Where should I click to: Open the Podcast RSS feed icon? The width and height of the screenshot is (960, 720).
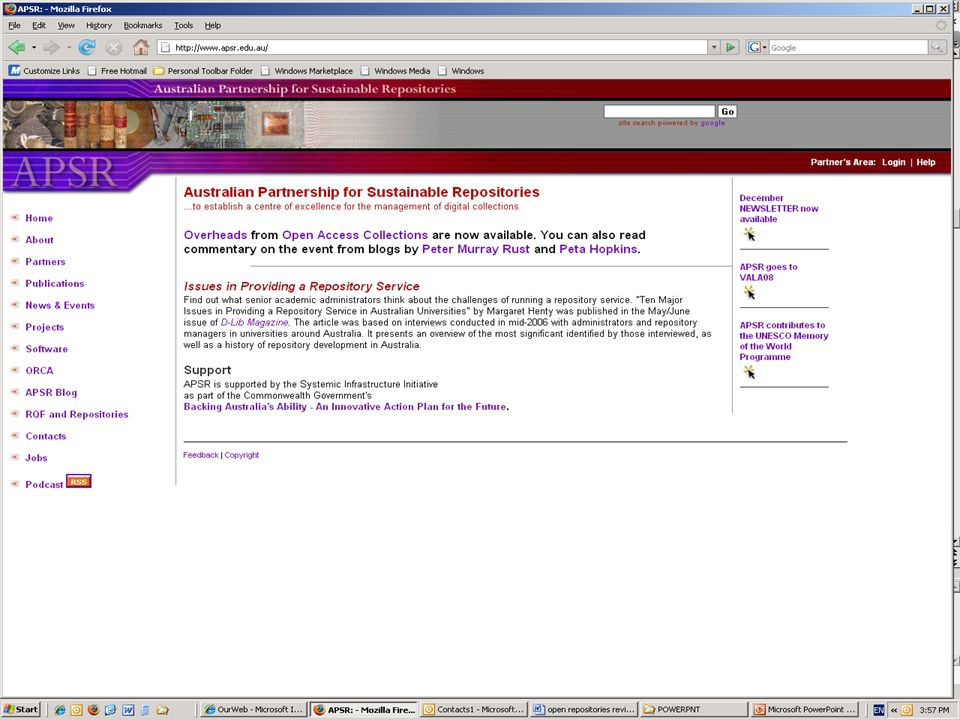78,481
